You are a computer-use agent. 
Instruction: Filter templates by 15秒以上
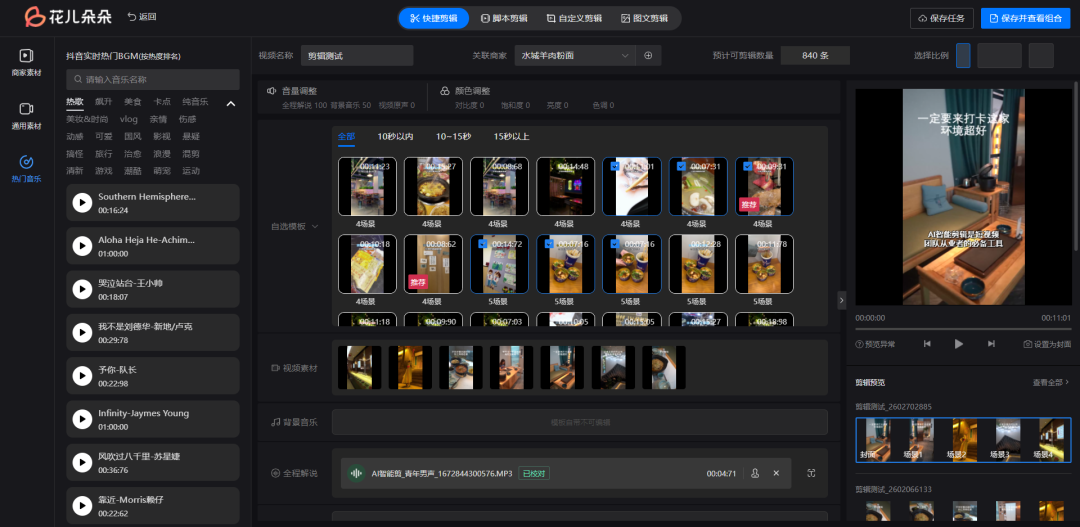[x=512, y=136]
